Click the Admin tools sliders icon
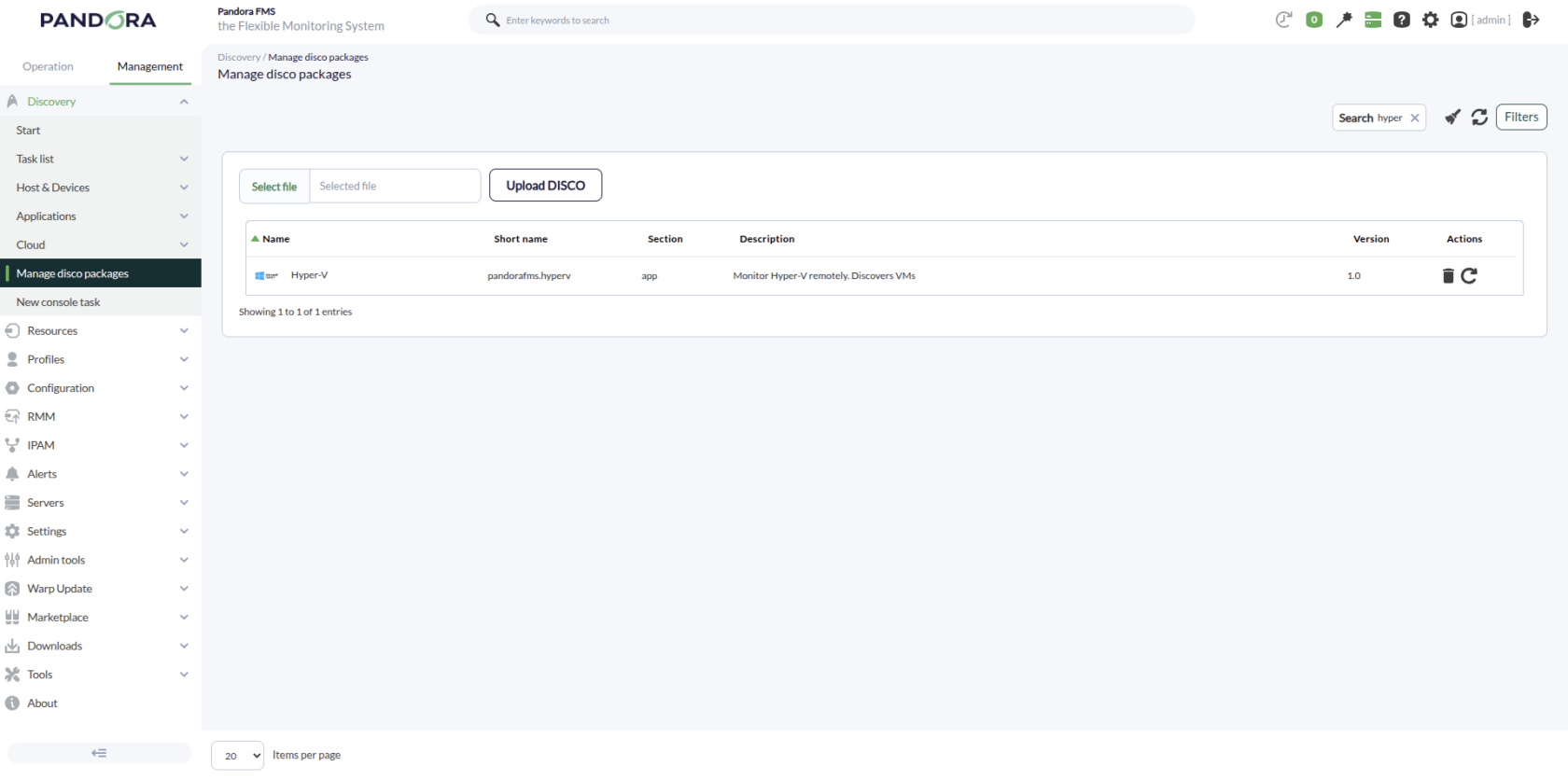This screenshot has height=780, width=1568. (x=12, y=560)
